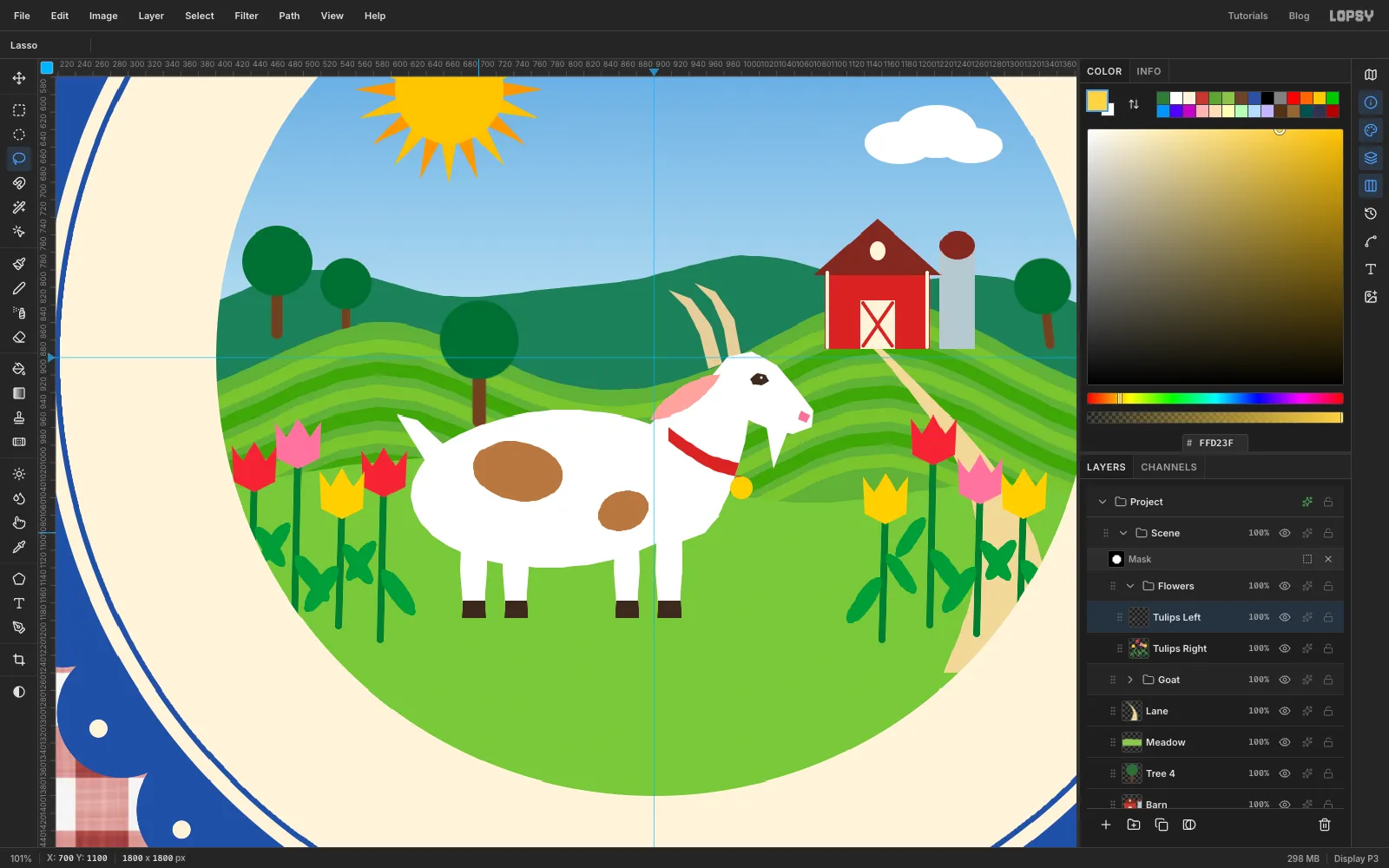Open the Tutorials link
The image size is (1389, 868).
[x=1247, y=16]
